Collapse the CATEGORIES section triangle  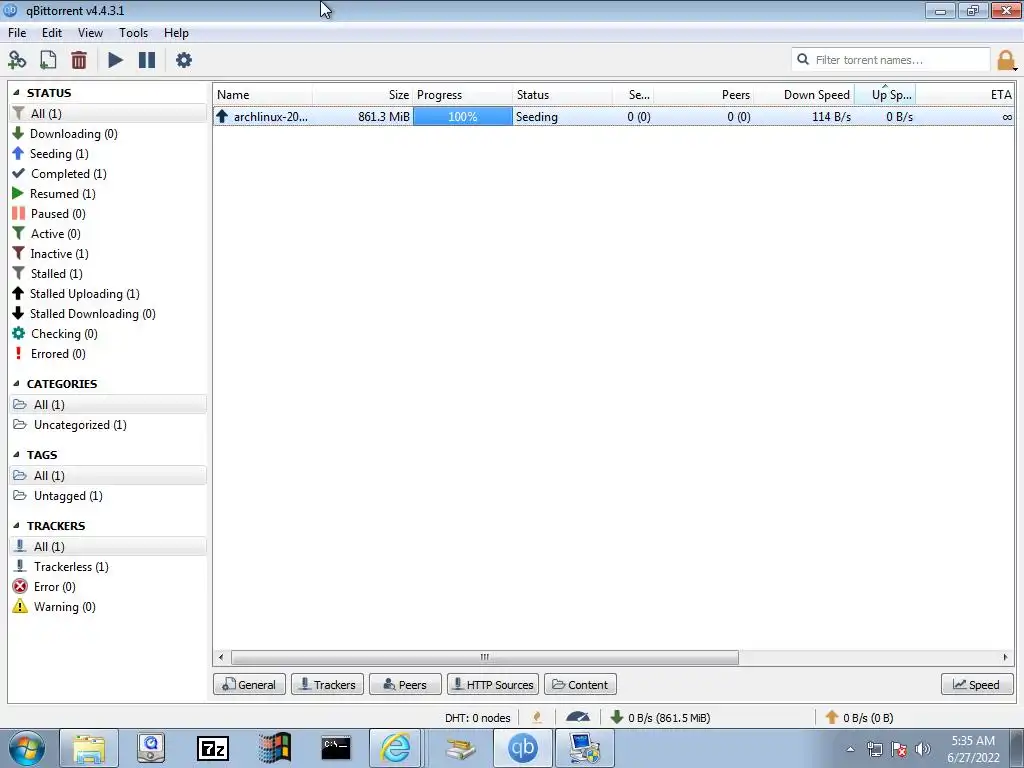click(16, 384)
